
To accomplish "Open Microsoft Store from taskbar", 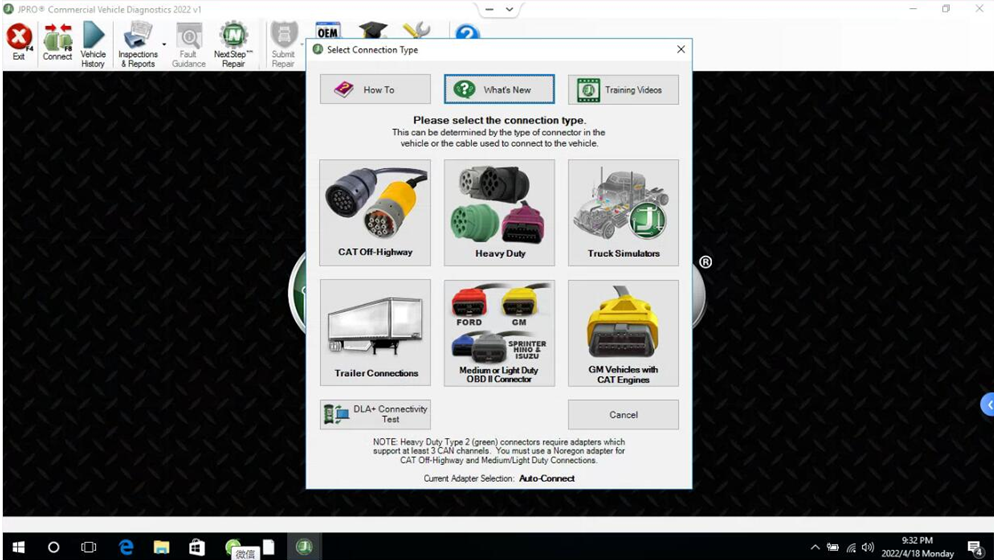I will [197, 547].
